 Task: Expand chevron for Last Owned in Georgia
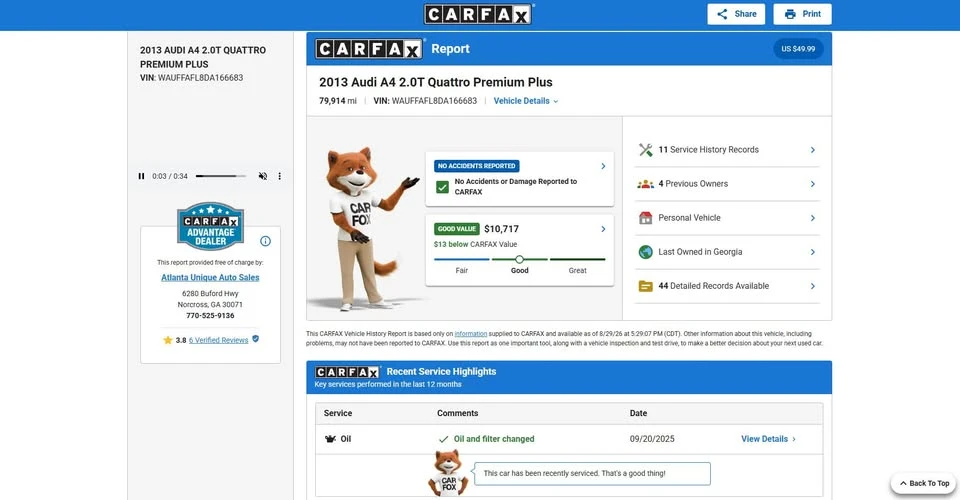pos(812,252)
